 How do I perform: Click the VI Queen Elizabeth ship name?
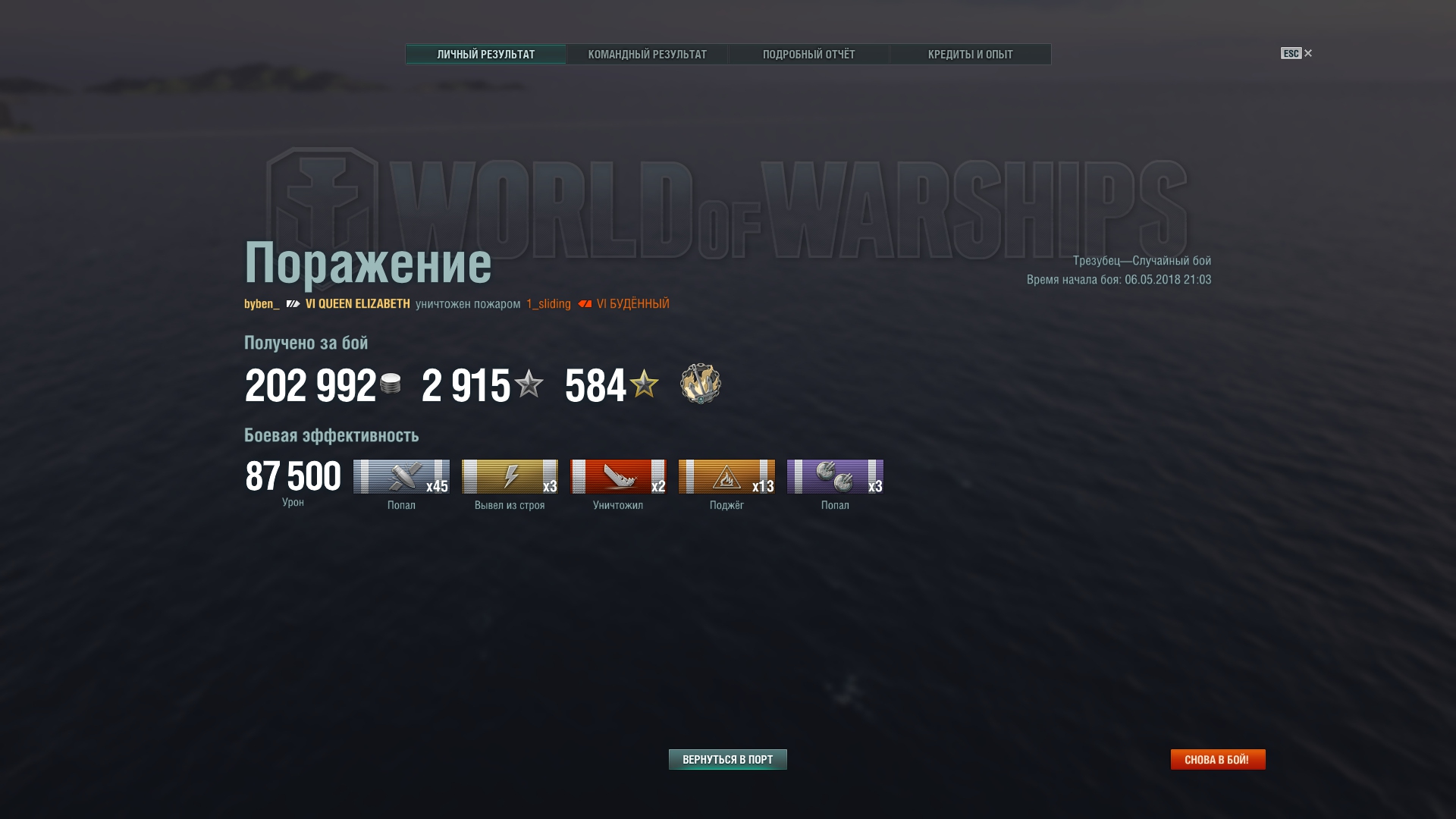coord(357,304)
